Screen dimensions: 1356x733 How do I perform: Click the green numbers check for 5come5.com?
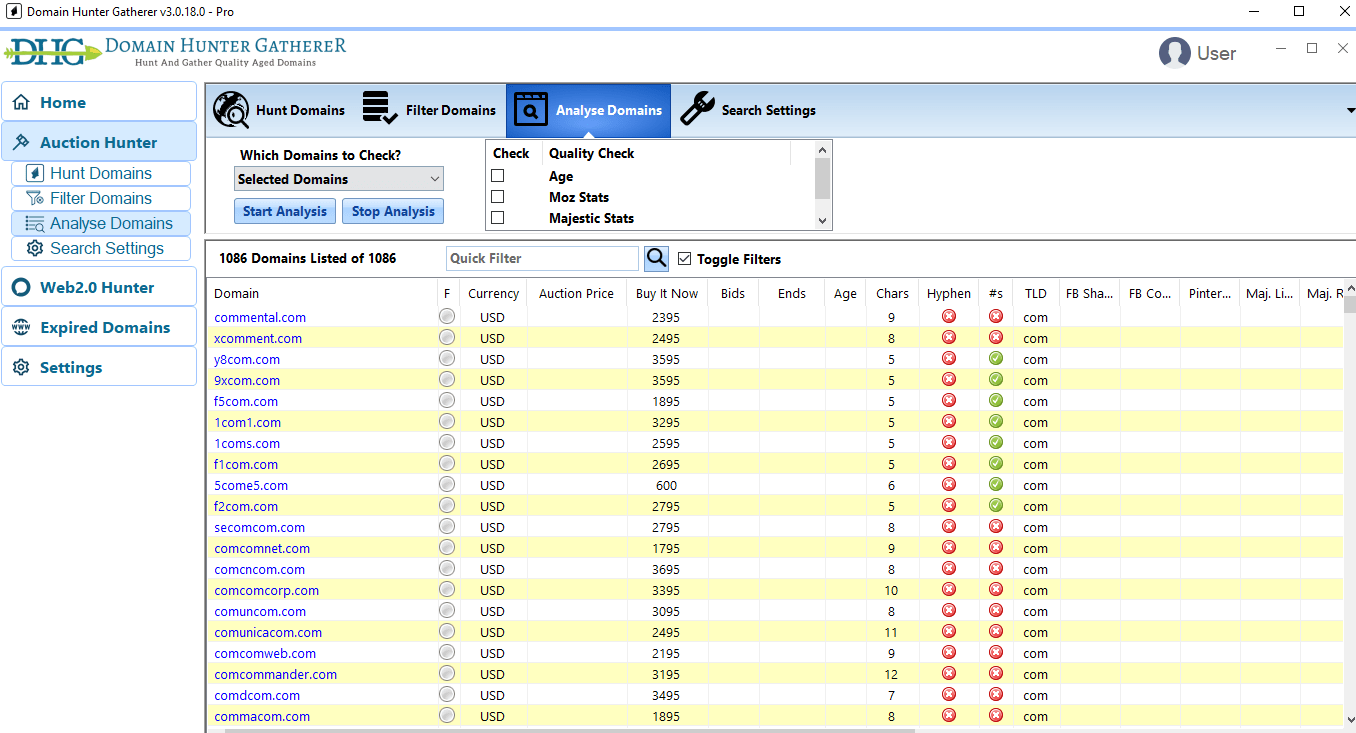pos(996,485)
